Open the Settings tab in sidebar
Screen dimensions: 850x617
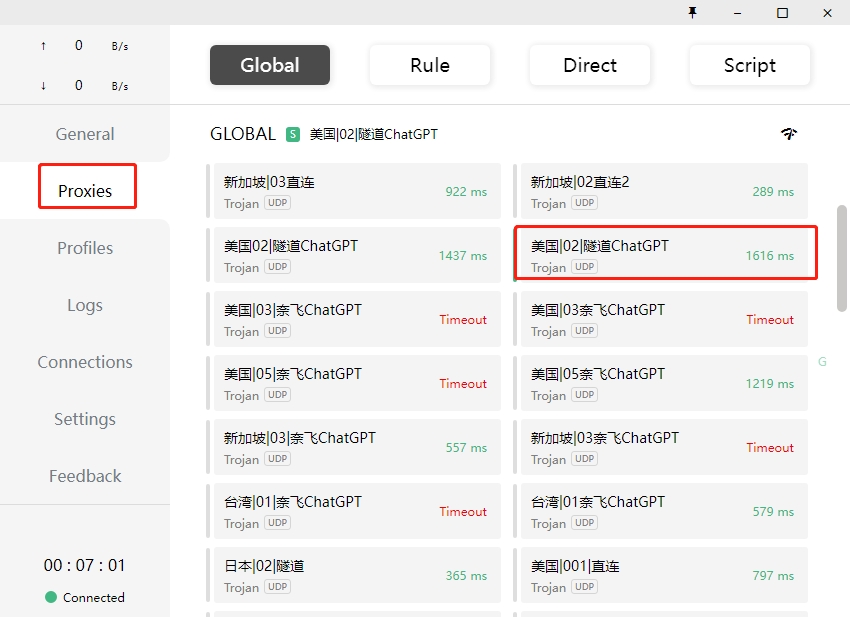[85, 419]
